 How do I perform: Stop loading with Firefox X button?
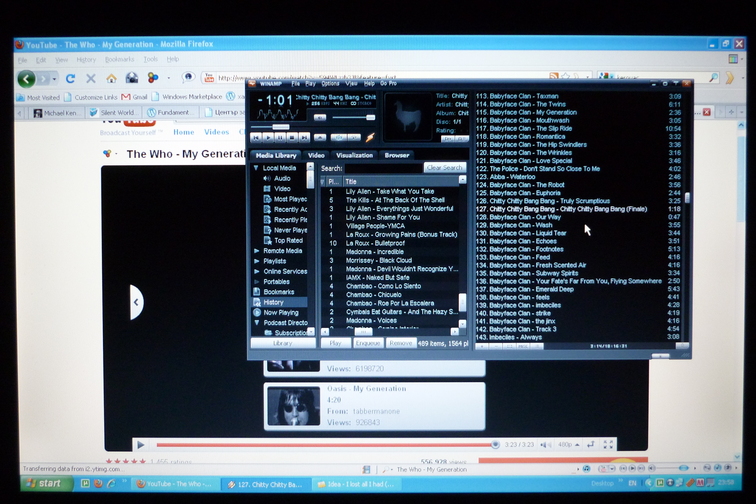(x=91, y=78)
